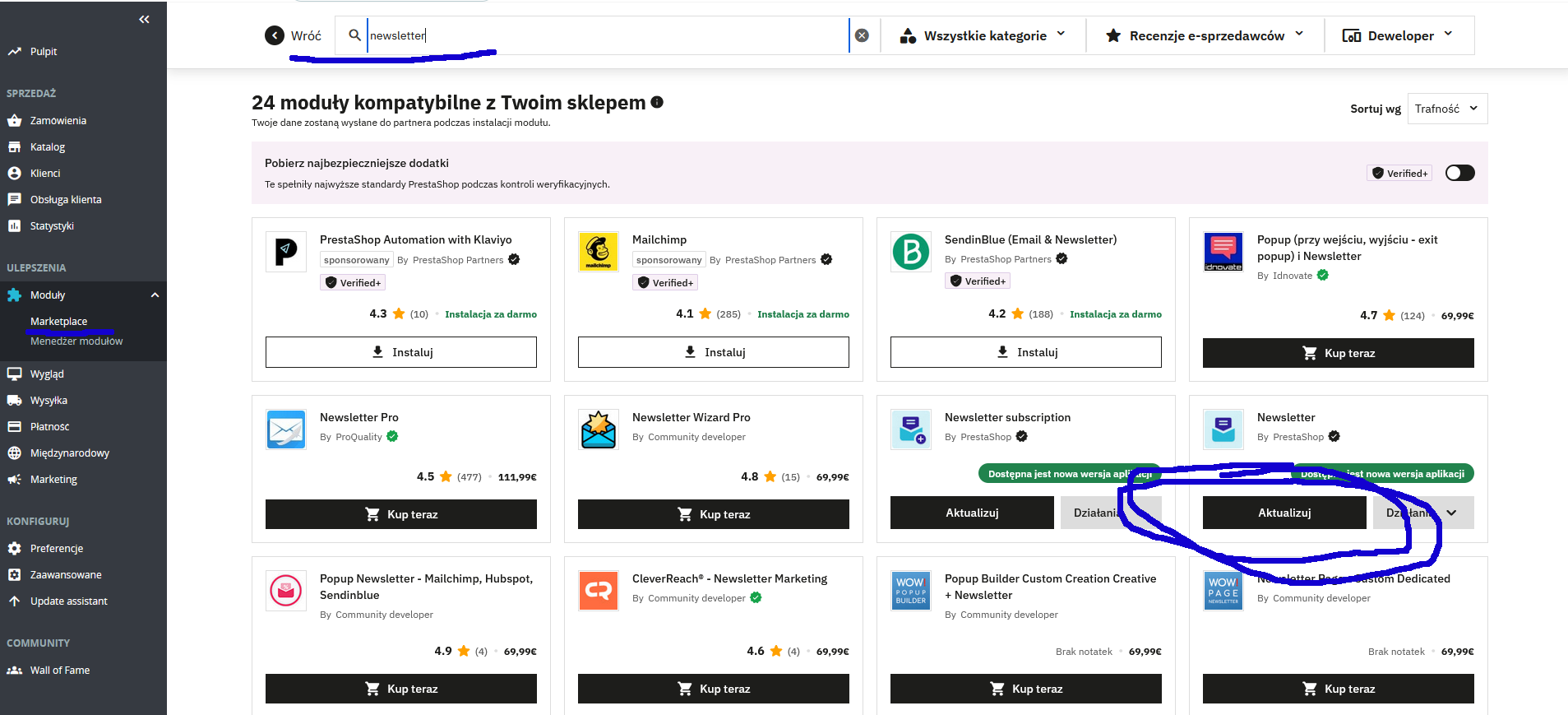The image size is (1568, 715).
Task: Open Menedżer modułów in sidebar
Action: click(76, 341)
